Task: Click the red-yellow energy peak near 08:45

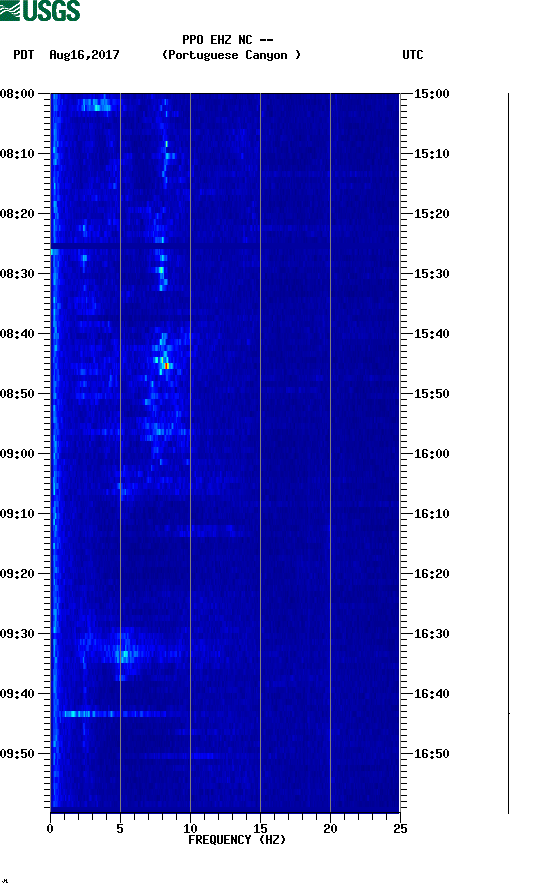Action: pyautogui.click(x=166, y=365)
